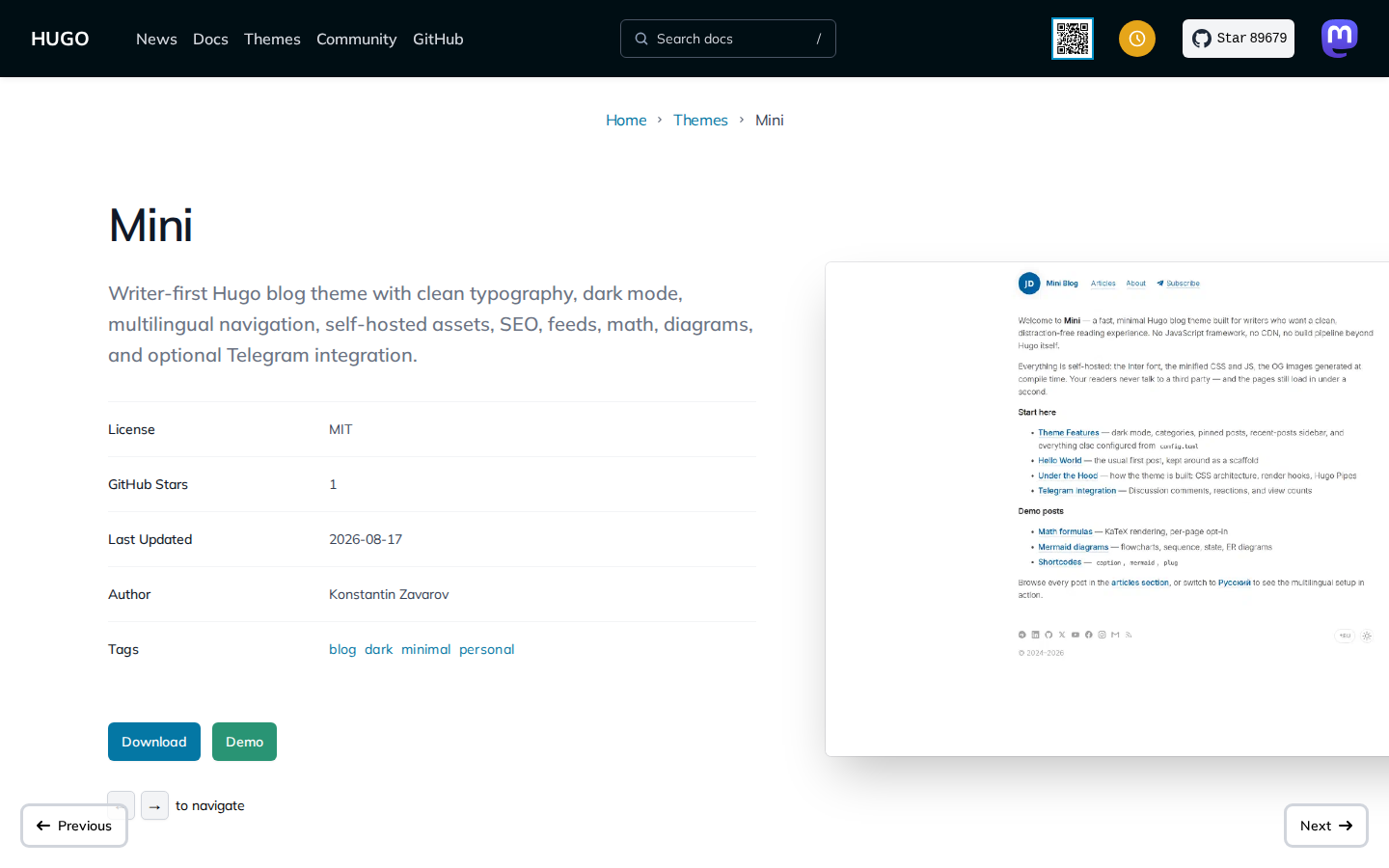Image resolution: width=1389 pixels, height=868 pixels.
Task: Open the Docs menu item
Action: pyautogui.click(x=210, y=39)
